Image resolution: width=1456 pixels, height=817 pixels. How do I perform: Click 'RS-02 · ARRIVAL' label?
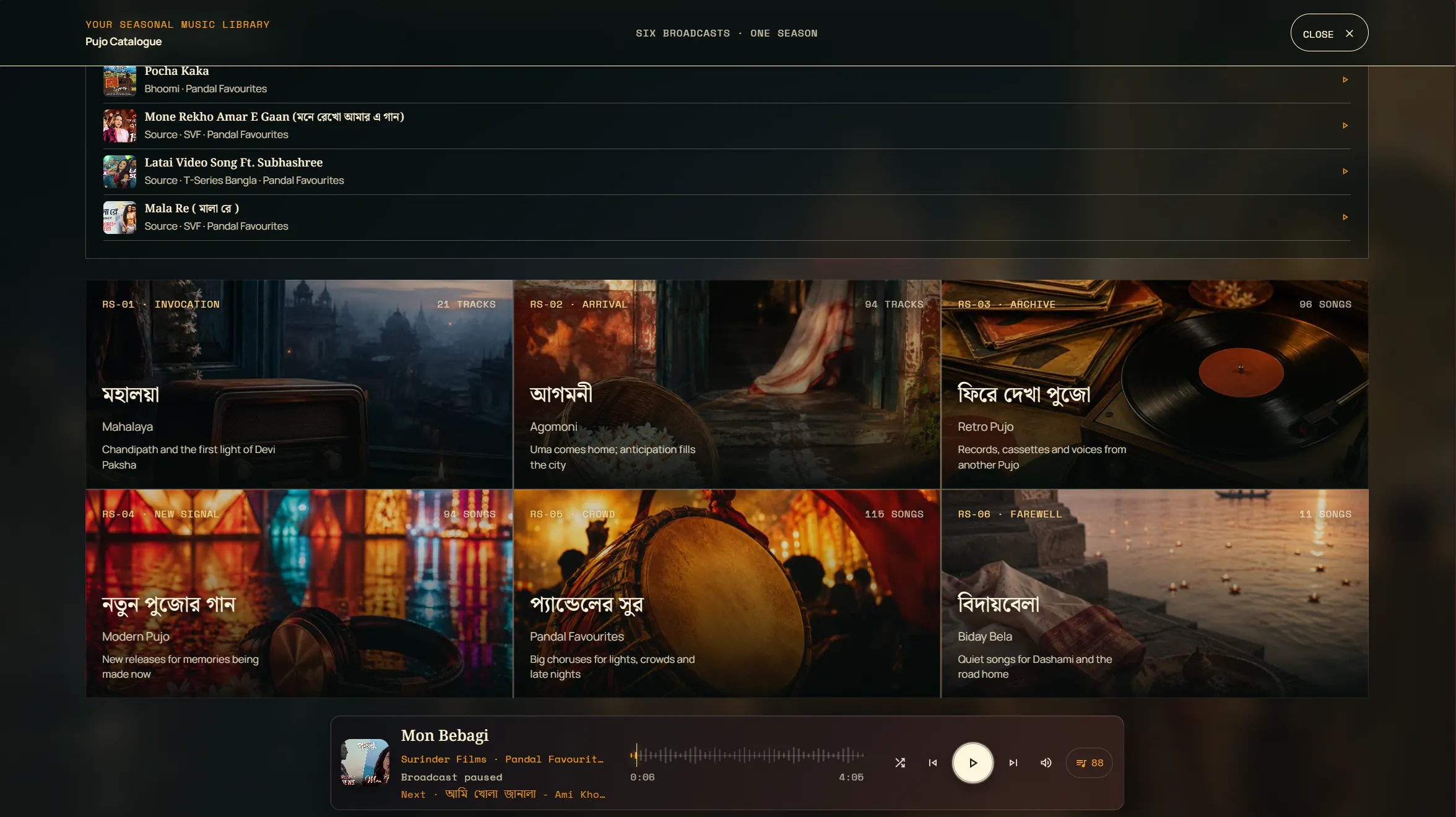click(578, 305)
